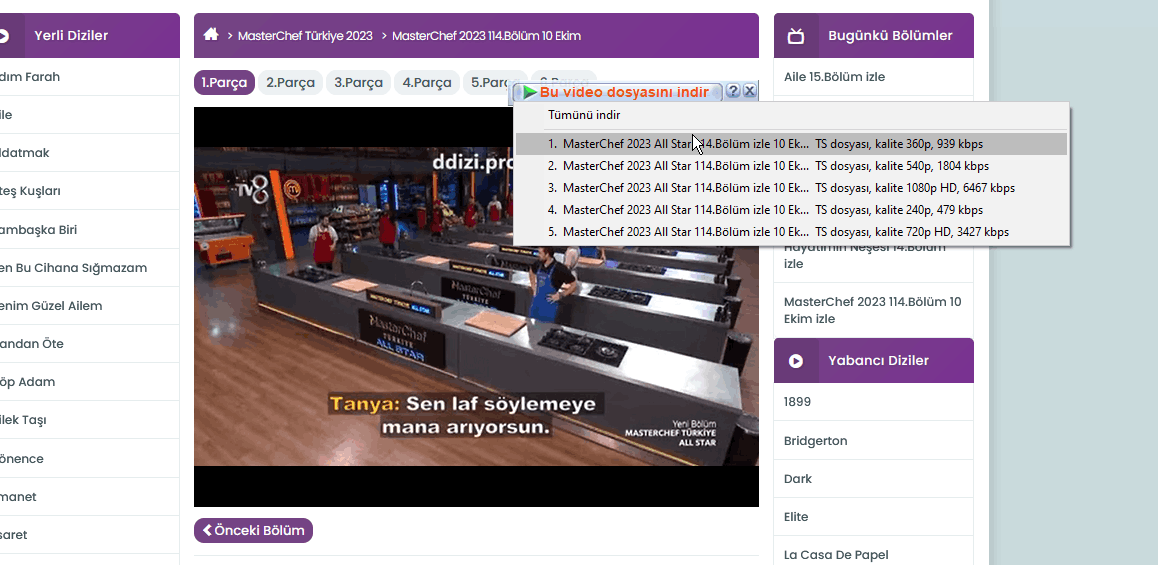Switch to the 5.Parça tab
This screenshot has height=565, width=1158.
click(x=487, y=83)
